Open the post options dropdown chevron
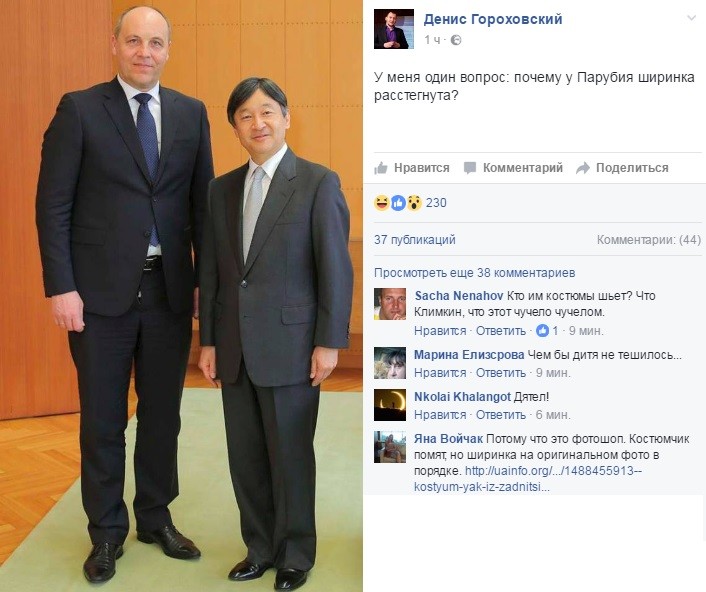706x592 pixels. click(692, 18)
